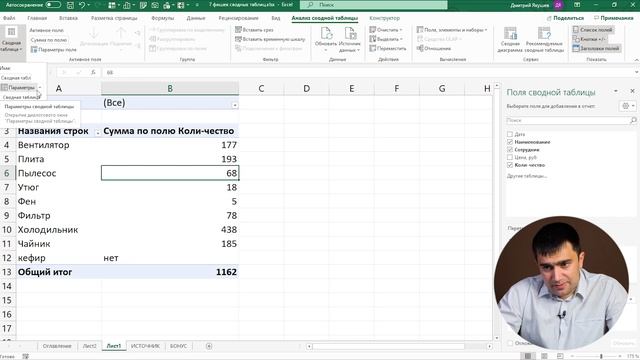Toggle Заголовки полей button
This screenshot has height=360, width=640.
click(x=596, y=48)
